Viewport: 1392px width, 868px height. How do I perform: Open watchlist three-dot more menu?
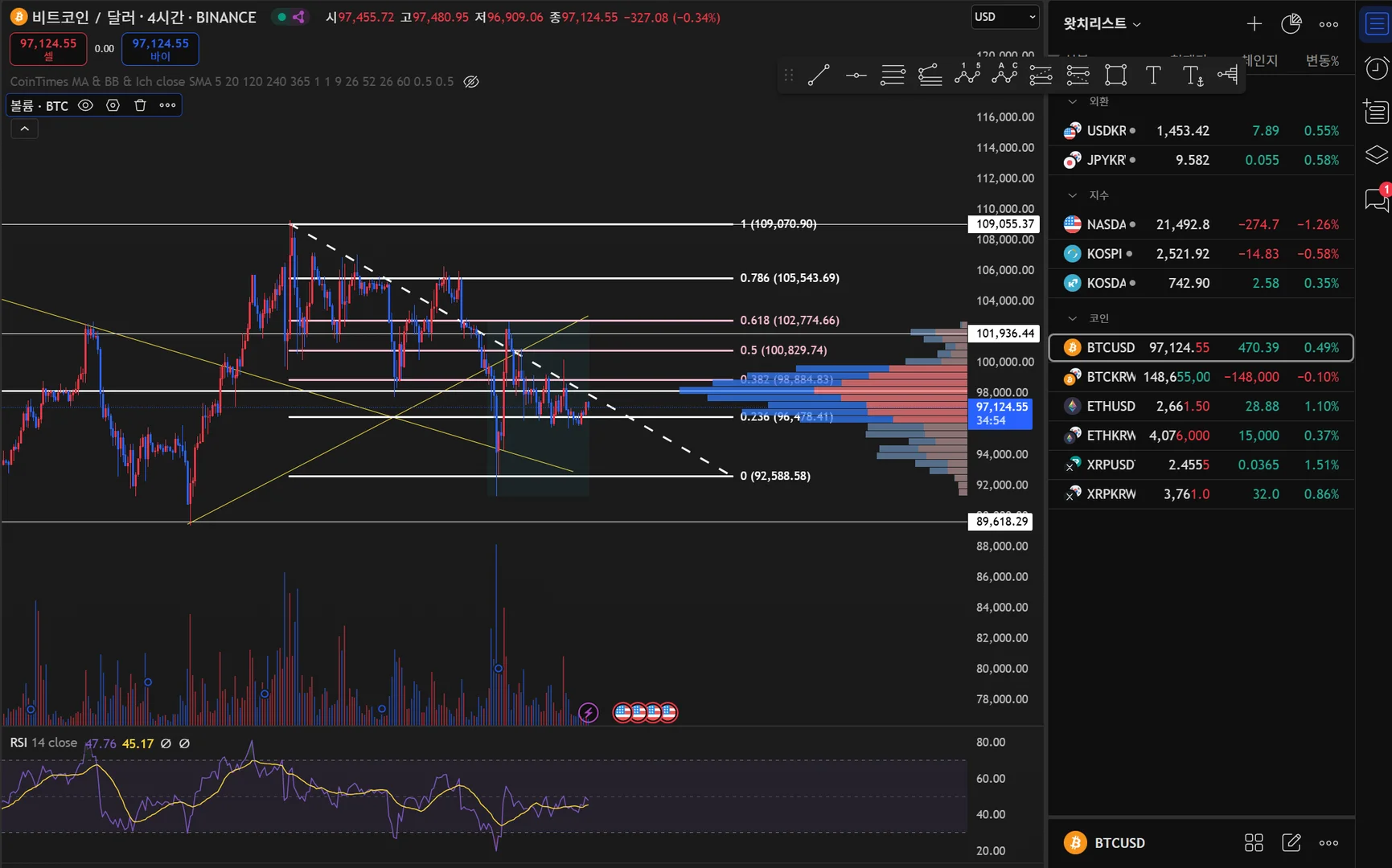tap(1329, 24)
